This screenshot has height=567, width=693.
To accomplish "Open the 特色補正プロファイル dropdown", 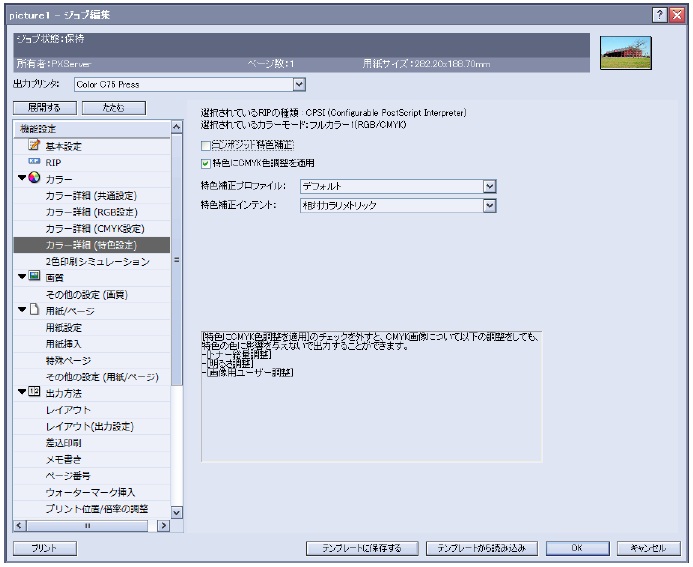I will 489,186.
